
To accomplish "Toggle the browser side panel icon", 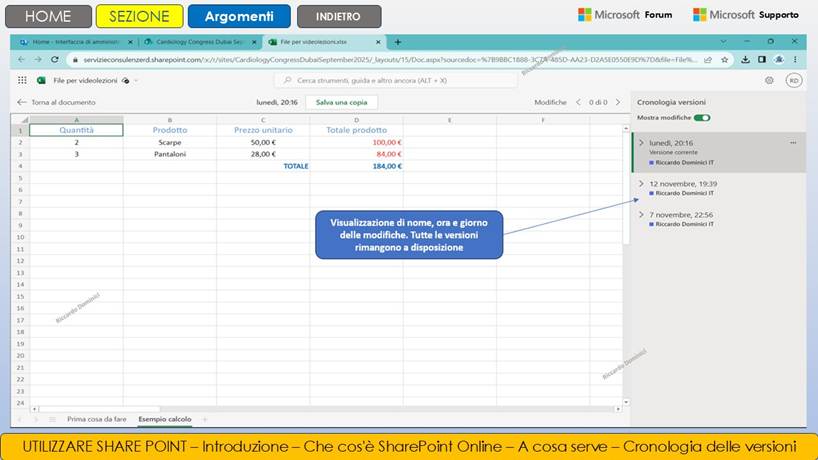I will pyautogui.click(x=762, y=60).
